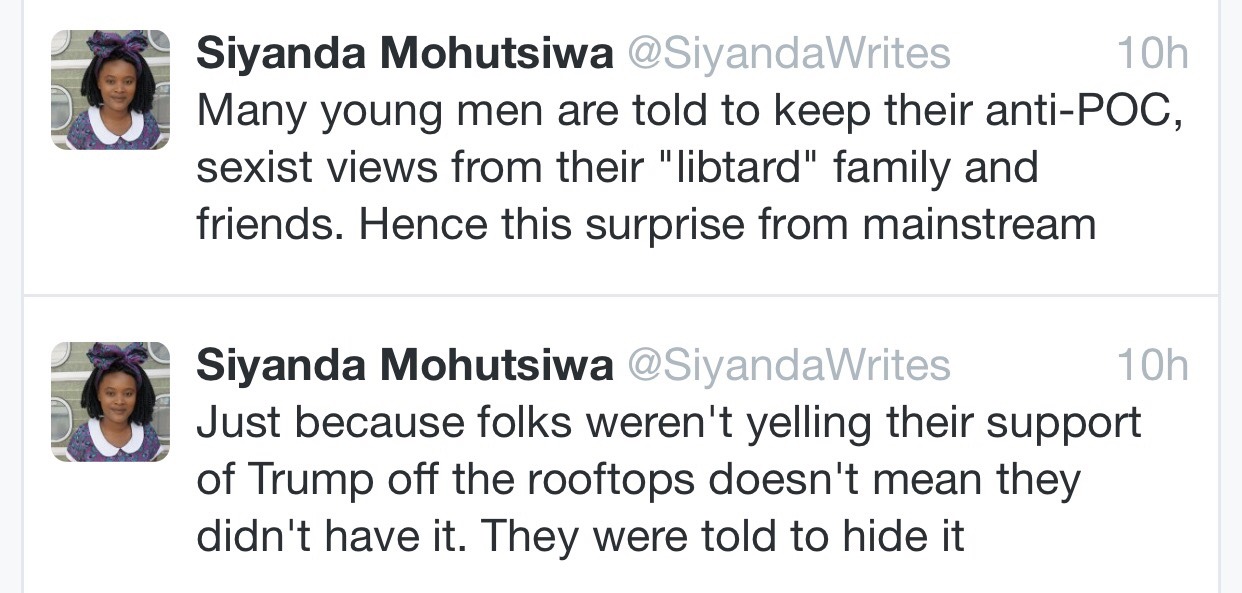Click the divider line between the two tweets
Viewport: 1242px width, 593px height.
point(620,296)
